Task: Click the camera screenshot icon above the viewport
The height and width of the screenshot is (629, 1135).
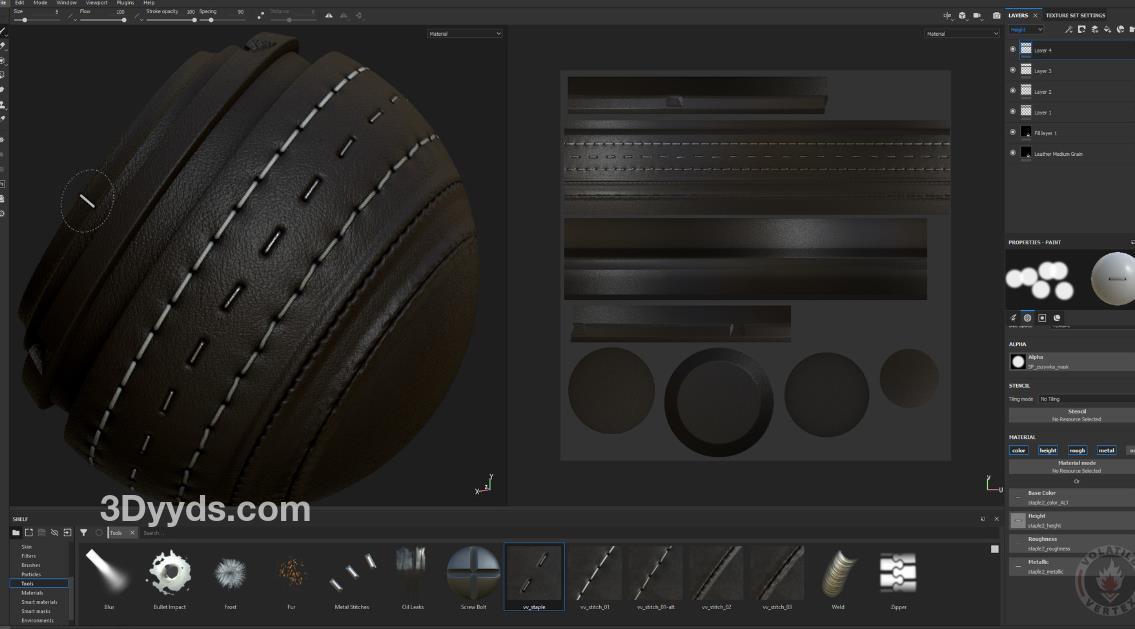Action: pos(996,16)
